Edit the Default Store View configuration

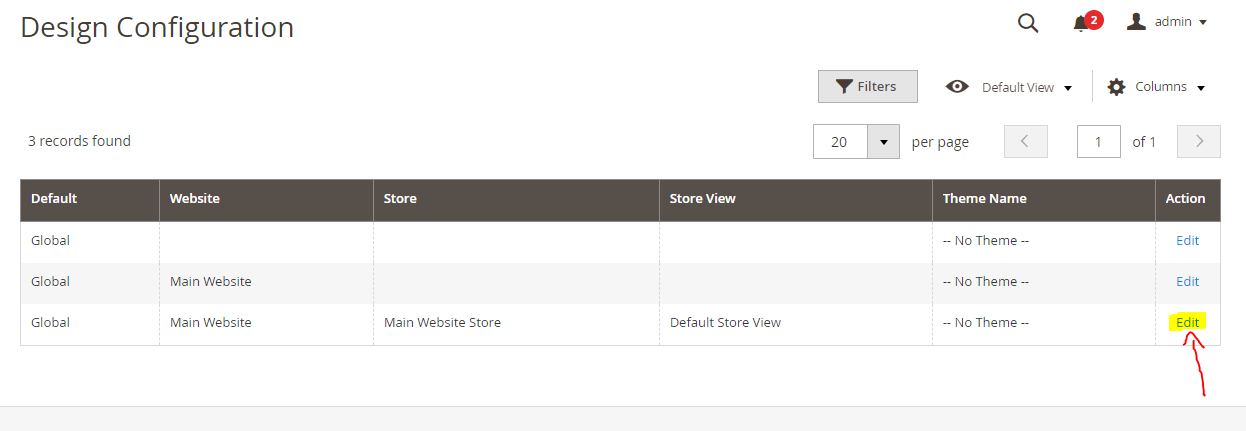1187,323
